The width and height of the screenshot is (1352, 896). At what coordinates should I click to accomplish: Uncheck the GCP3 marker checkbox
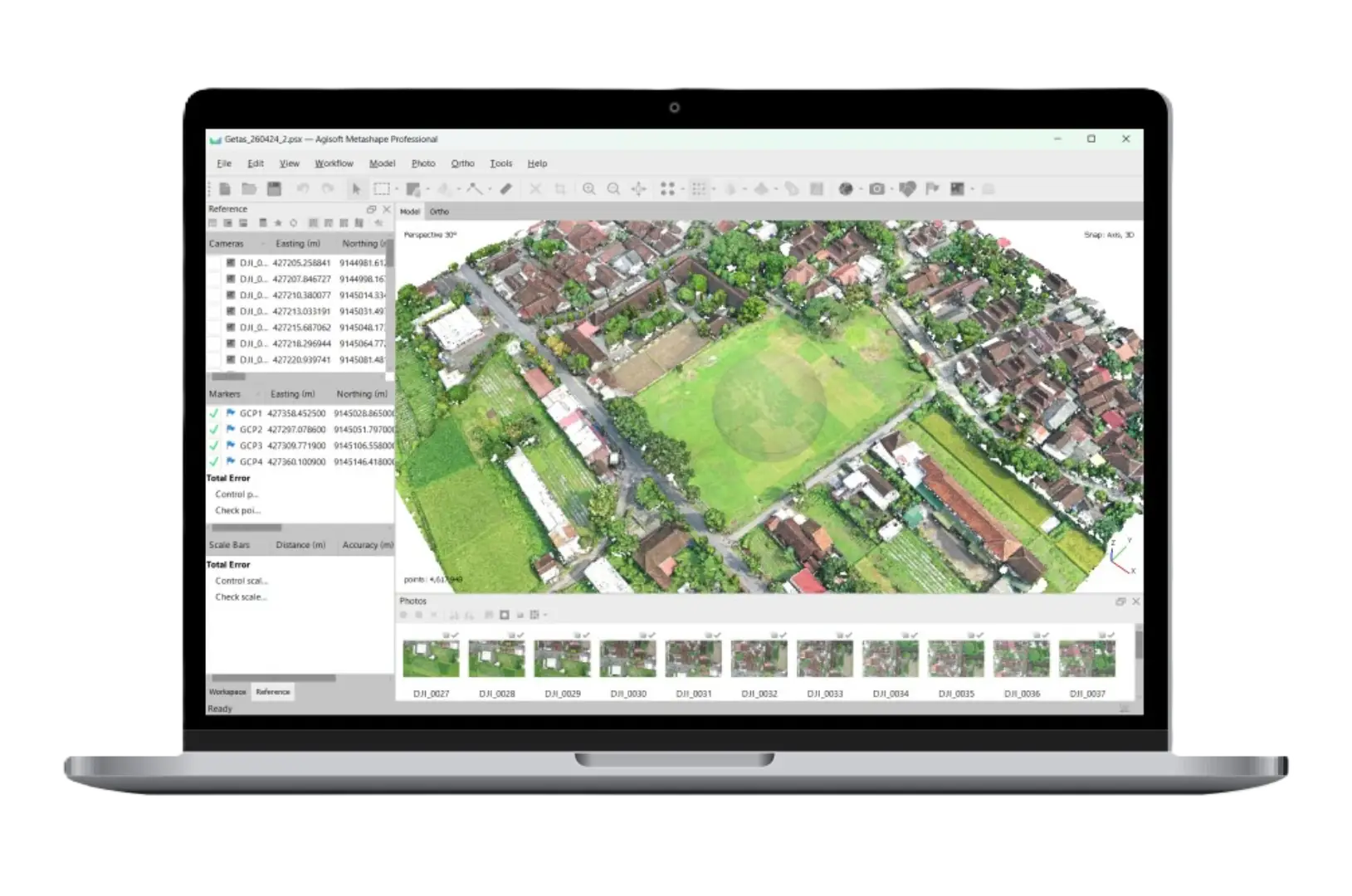pyautogui.click(x=214, y=446)
